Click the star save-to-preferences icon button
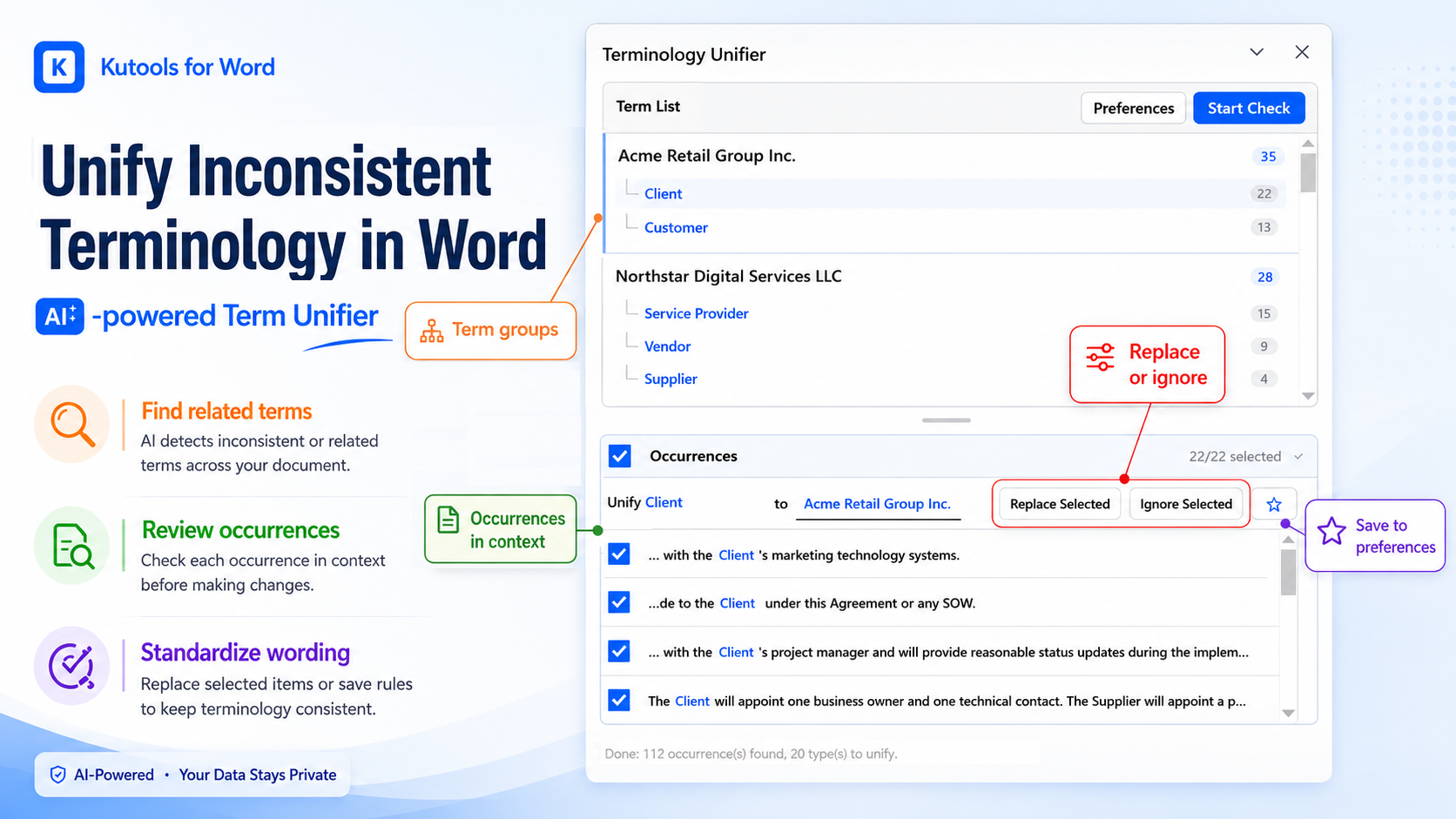 tap(1274, 504)
